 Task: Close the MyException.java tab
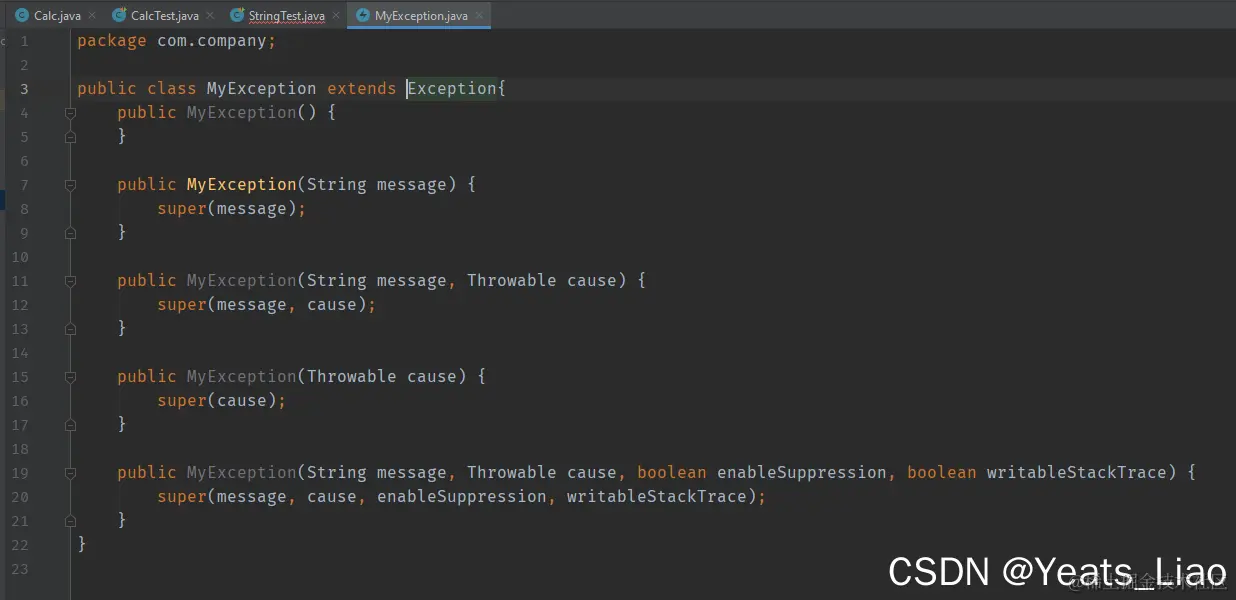coord(478,16)
